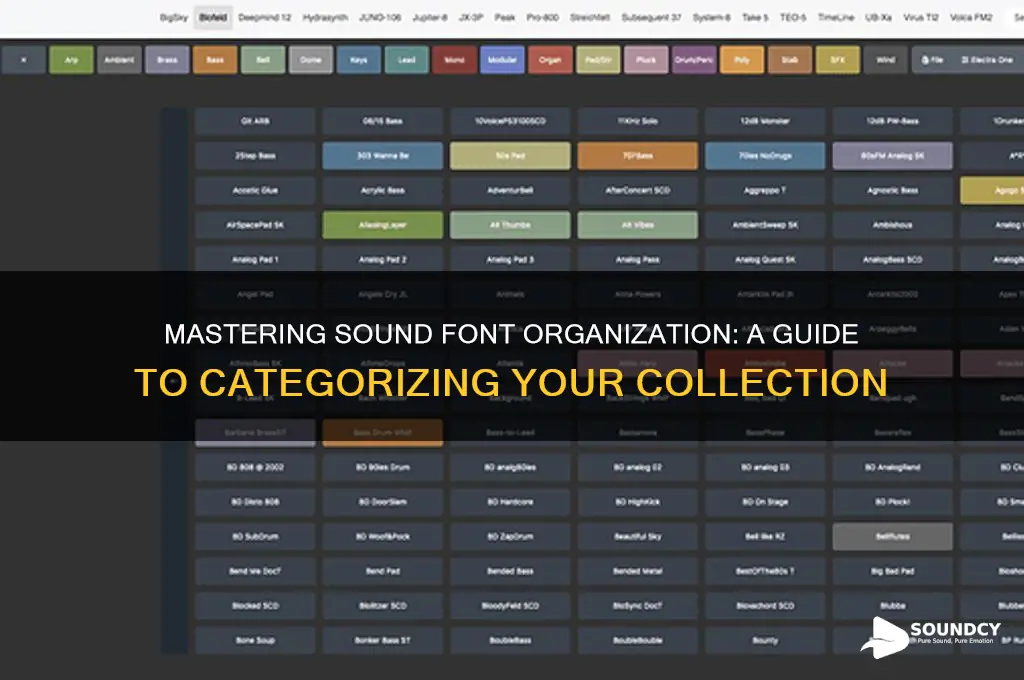This screenshot has height=680, width=1024.
Task: Filter by the orange Bass category tag
Action: 215,60
